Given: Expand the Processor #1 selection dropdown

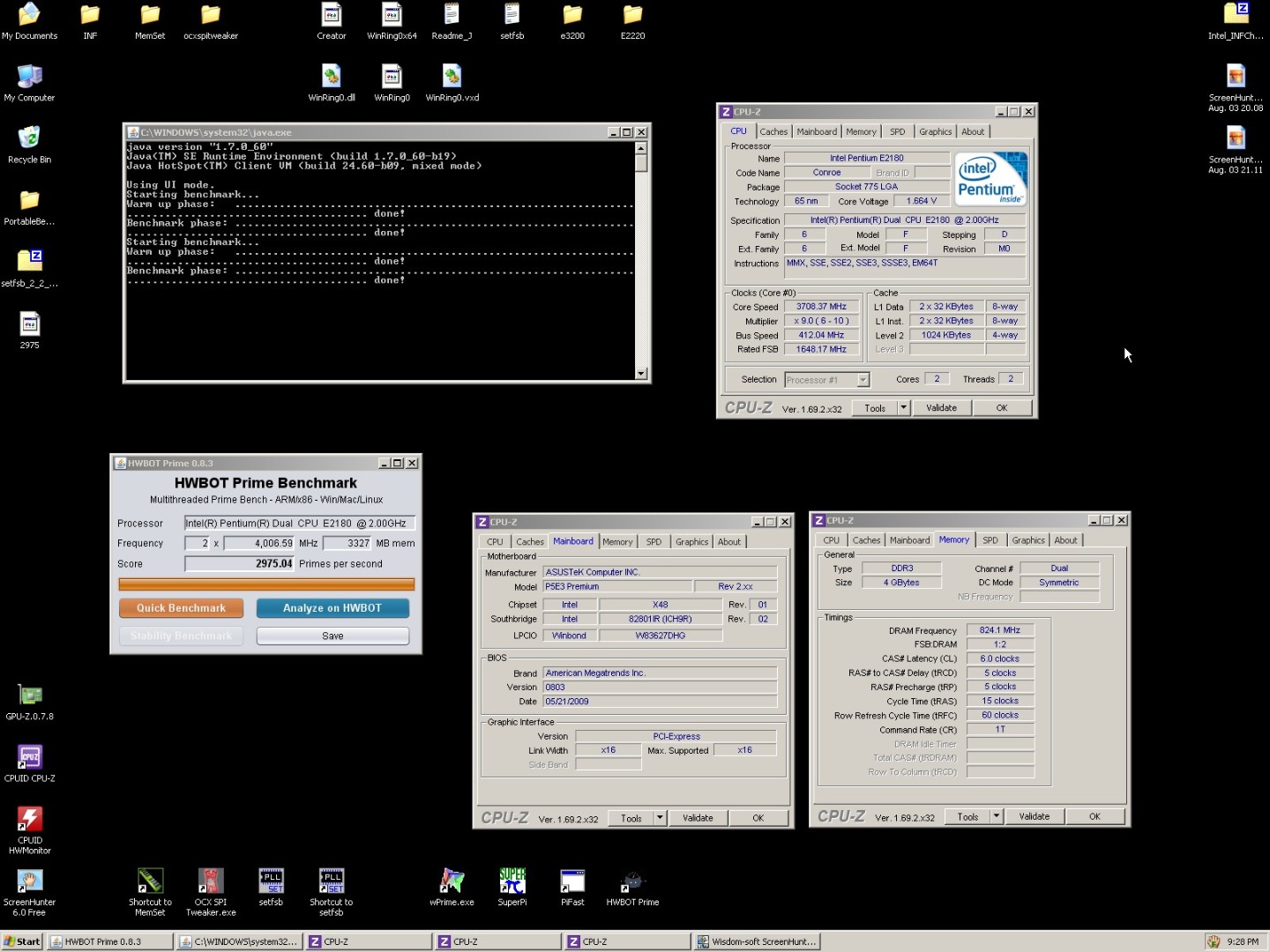Looking at the screenshot, I should tap(863, 380).
